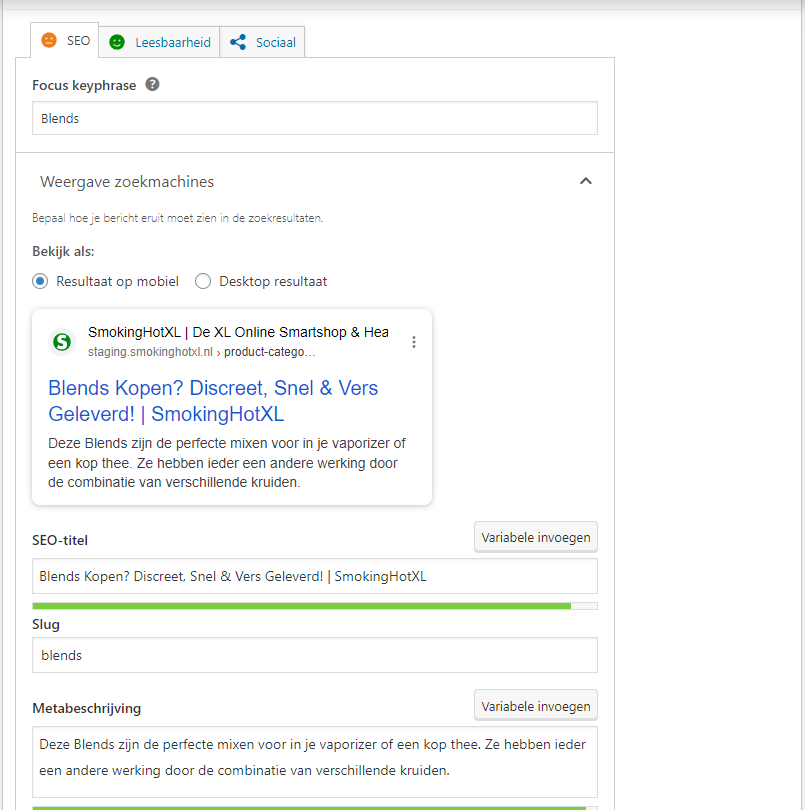Image resolution: width=805 pixels, height=810 pixels.
Task: Switch to the Leesbaarheid tab
Action: [x=160, y=42]
